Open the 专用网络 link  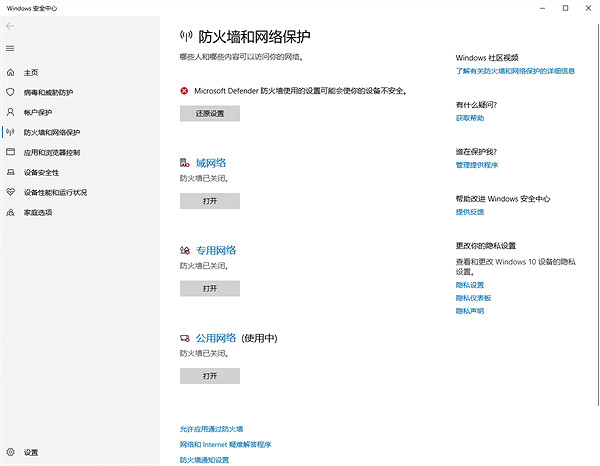point(215,250)
